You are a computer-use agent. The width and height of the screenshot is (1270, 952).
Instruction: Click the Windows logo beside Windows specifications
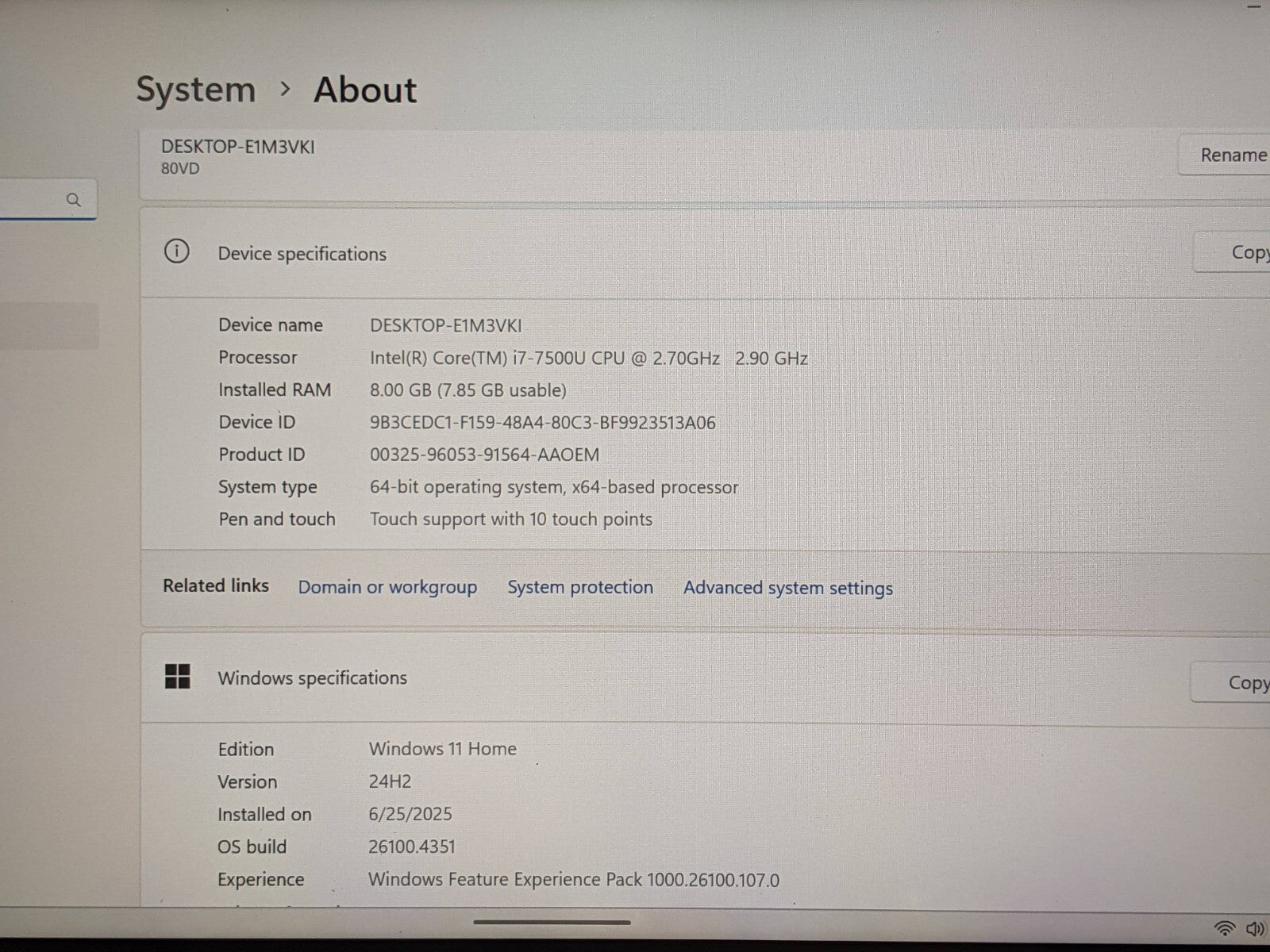[x=177, y=677]
